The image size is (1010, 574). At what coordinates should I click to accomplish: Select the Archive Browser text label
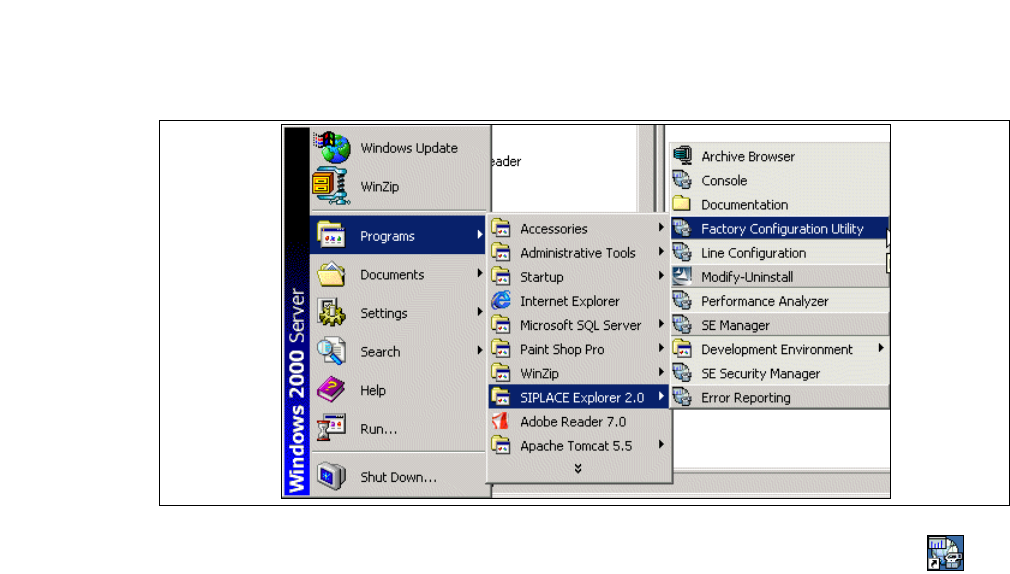[748, 157]
